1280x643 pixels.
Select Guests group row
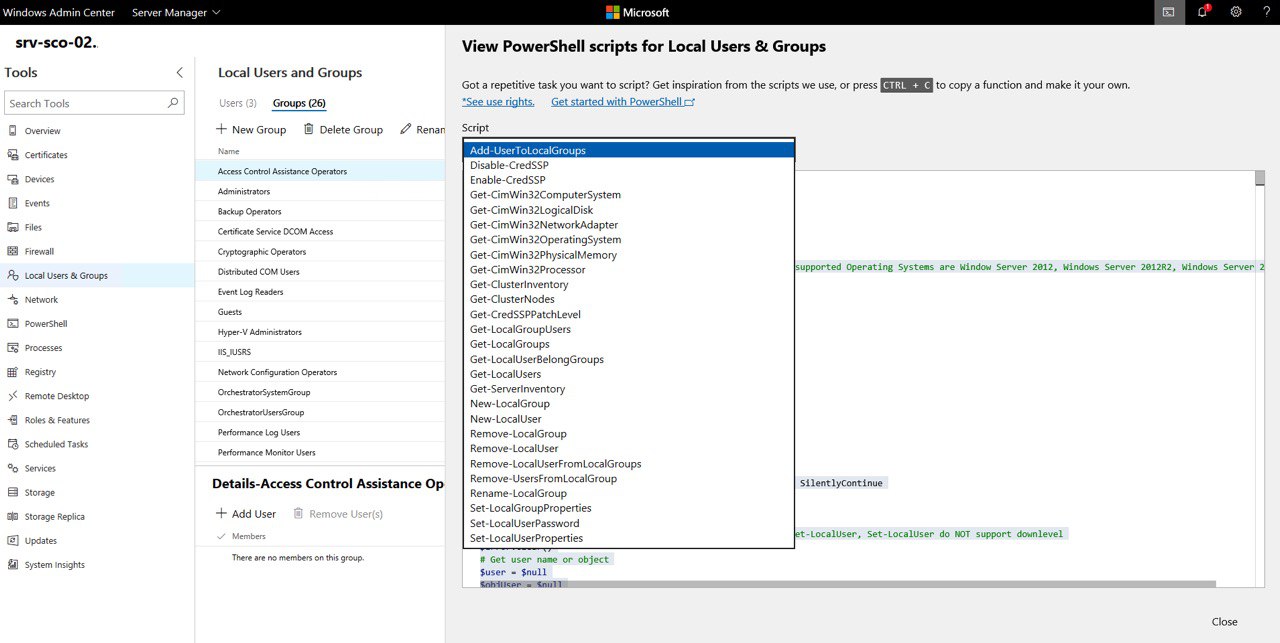320,312
